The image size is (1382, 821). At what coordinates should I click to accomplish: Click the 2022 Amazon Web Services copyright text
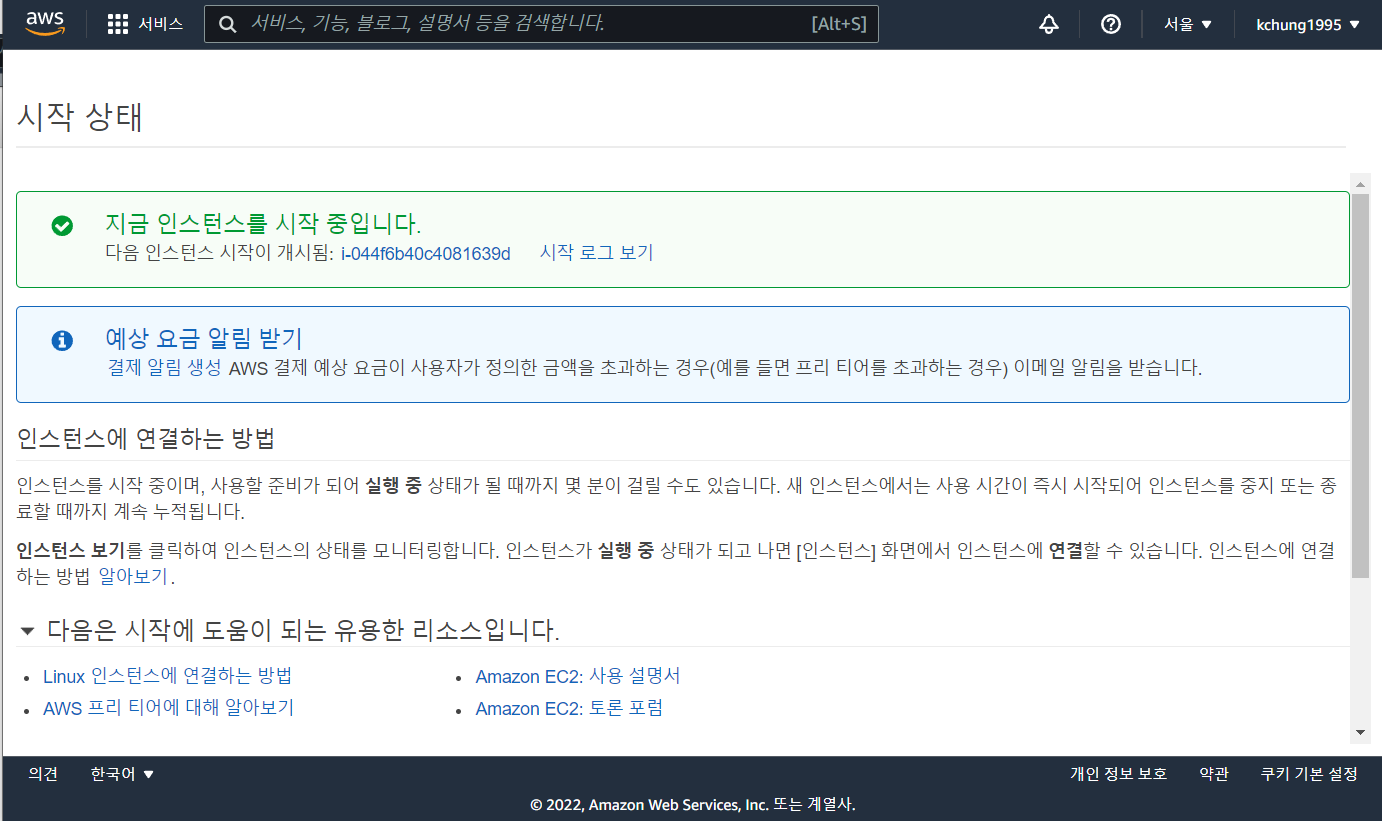point(693,804)
